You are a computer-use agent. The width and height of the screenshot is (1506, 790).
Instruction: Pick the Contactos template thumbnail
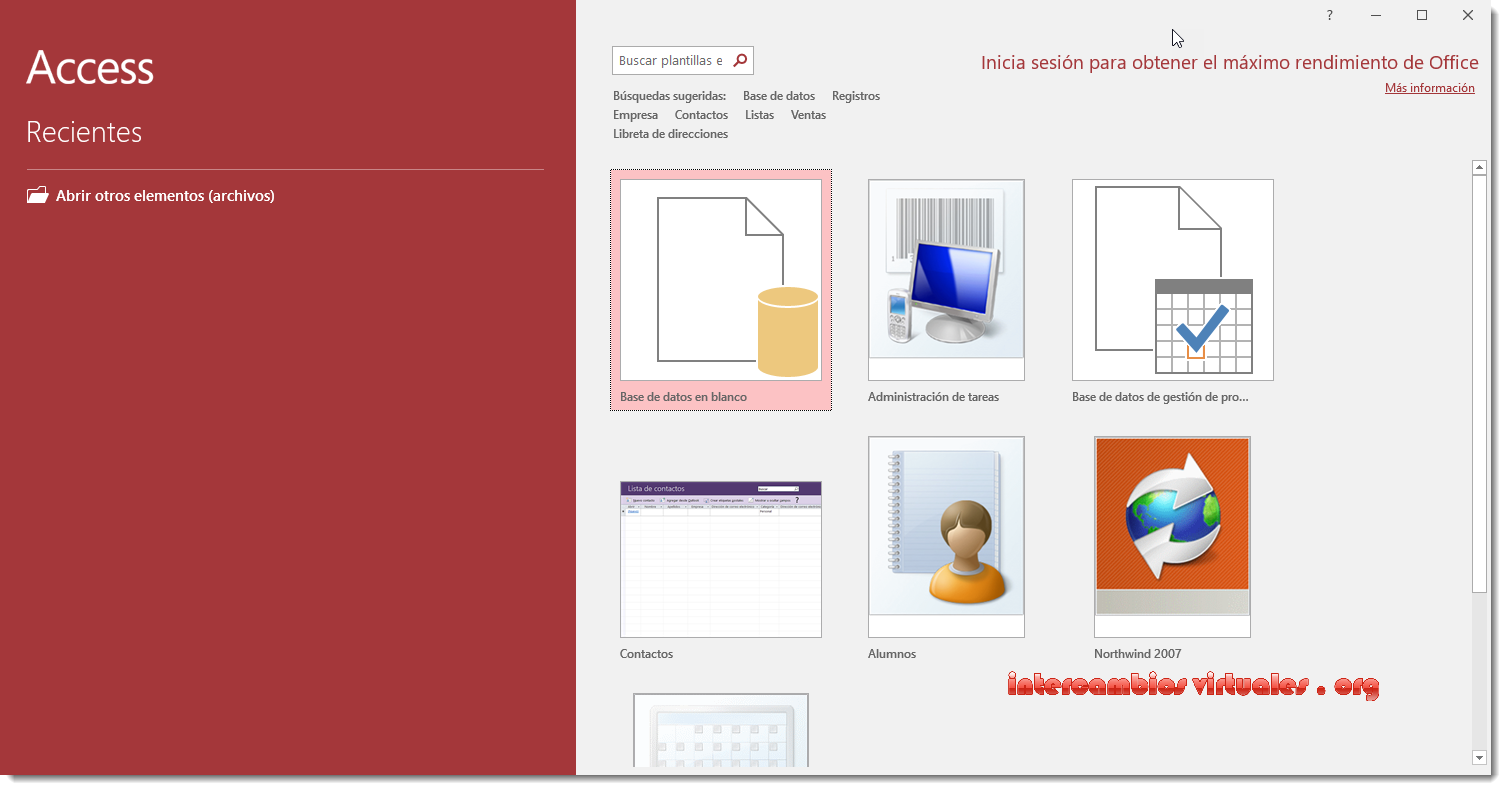click(720, 559)
